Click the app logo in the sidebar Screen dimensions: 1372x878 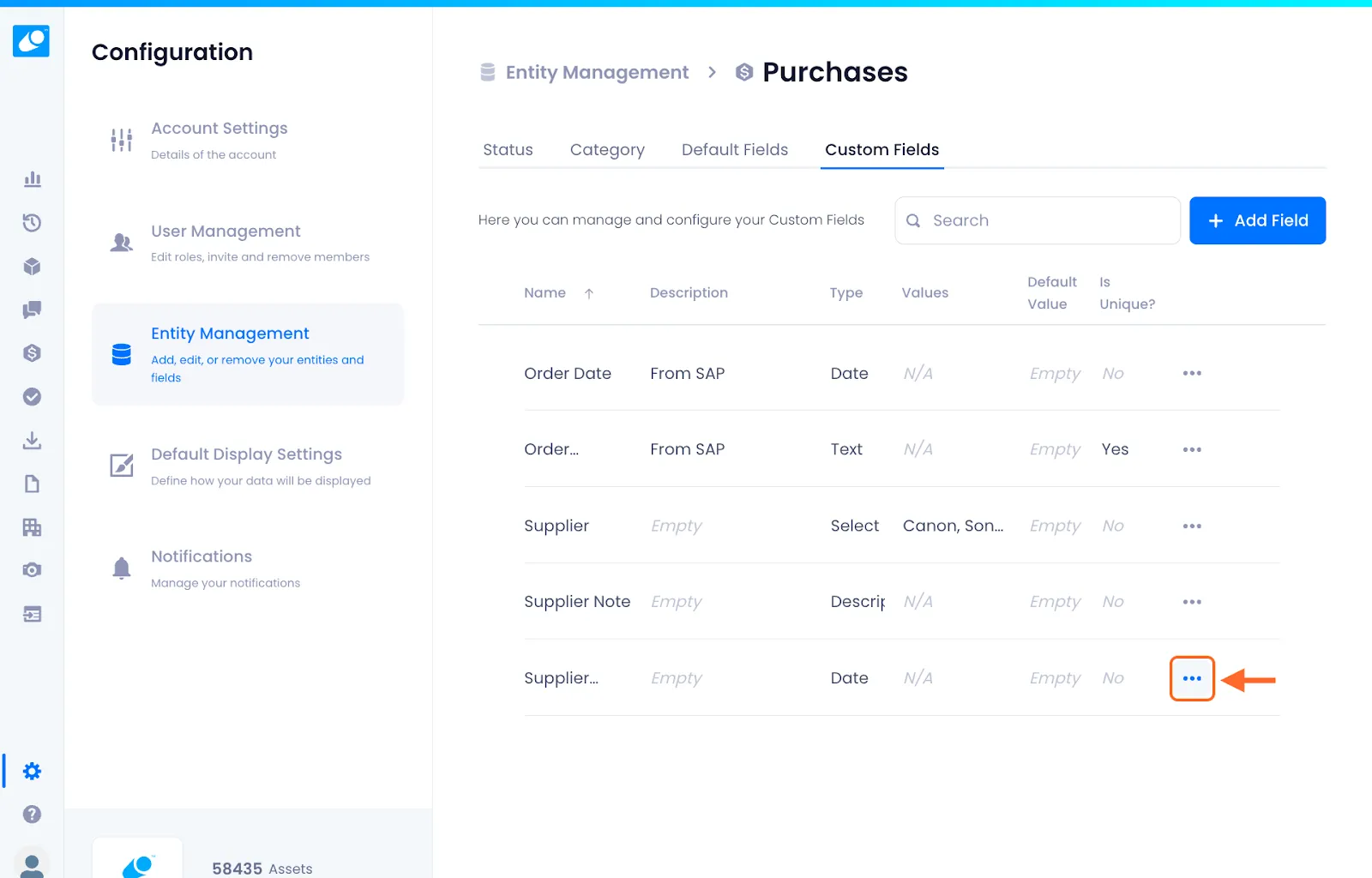click(x=31, y=40)
